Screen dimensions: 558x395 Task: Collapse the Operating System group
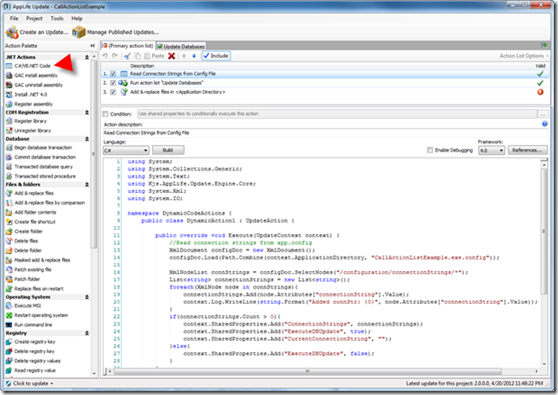[x=86, y=297]
